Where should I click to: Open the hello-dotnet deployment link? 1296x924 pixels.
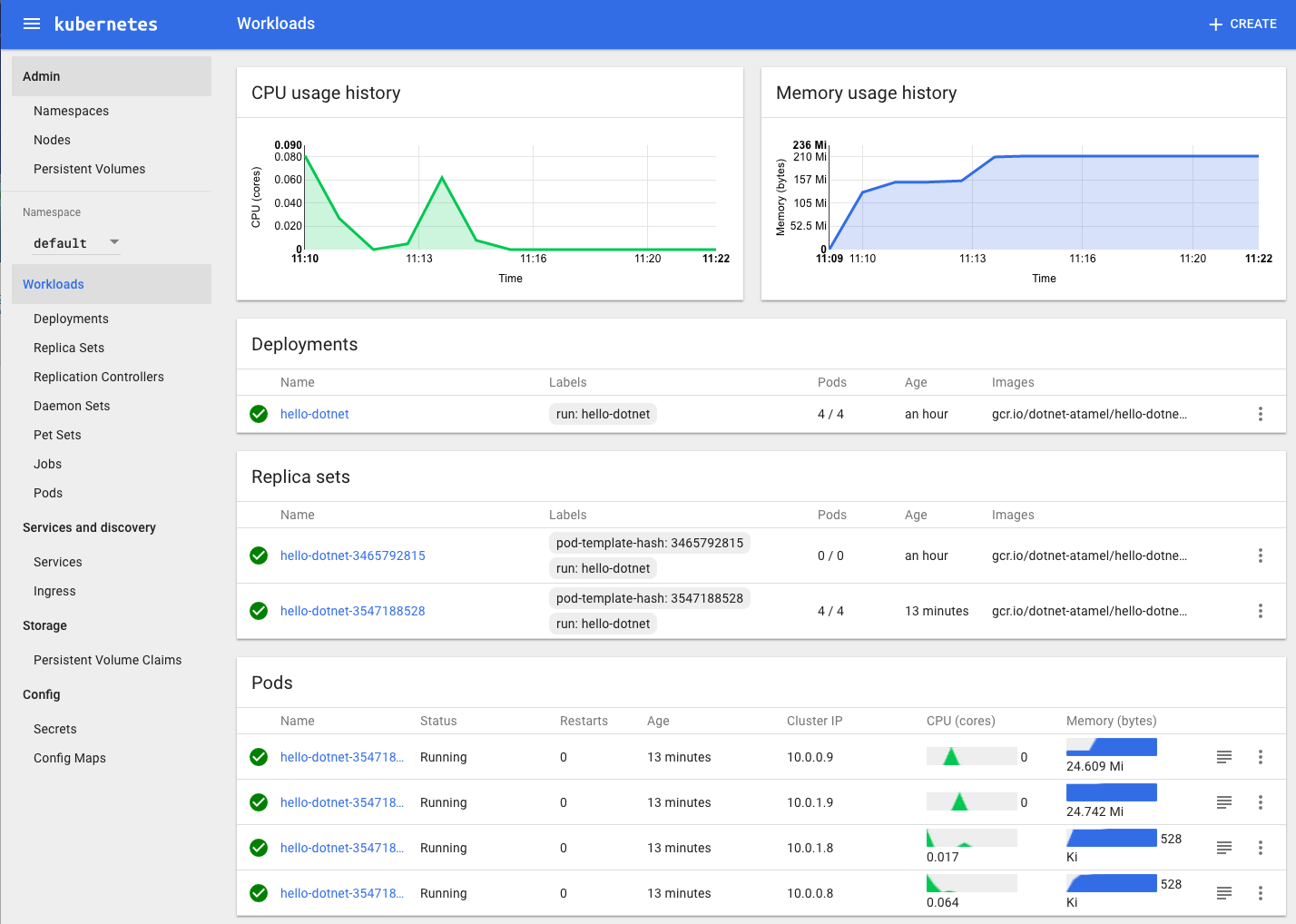[314, 414]
